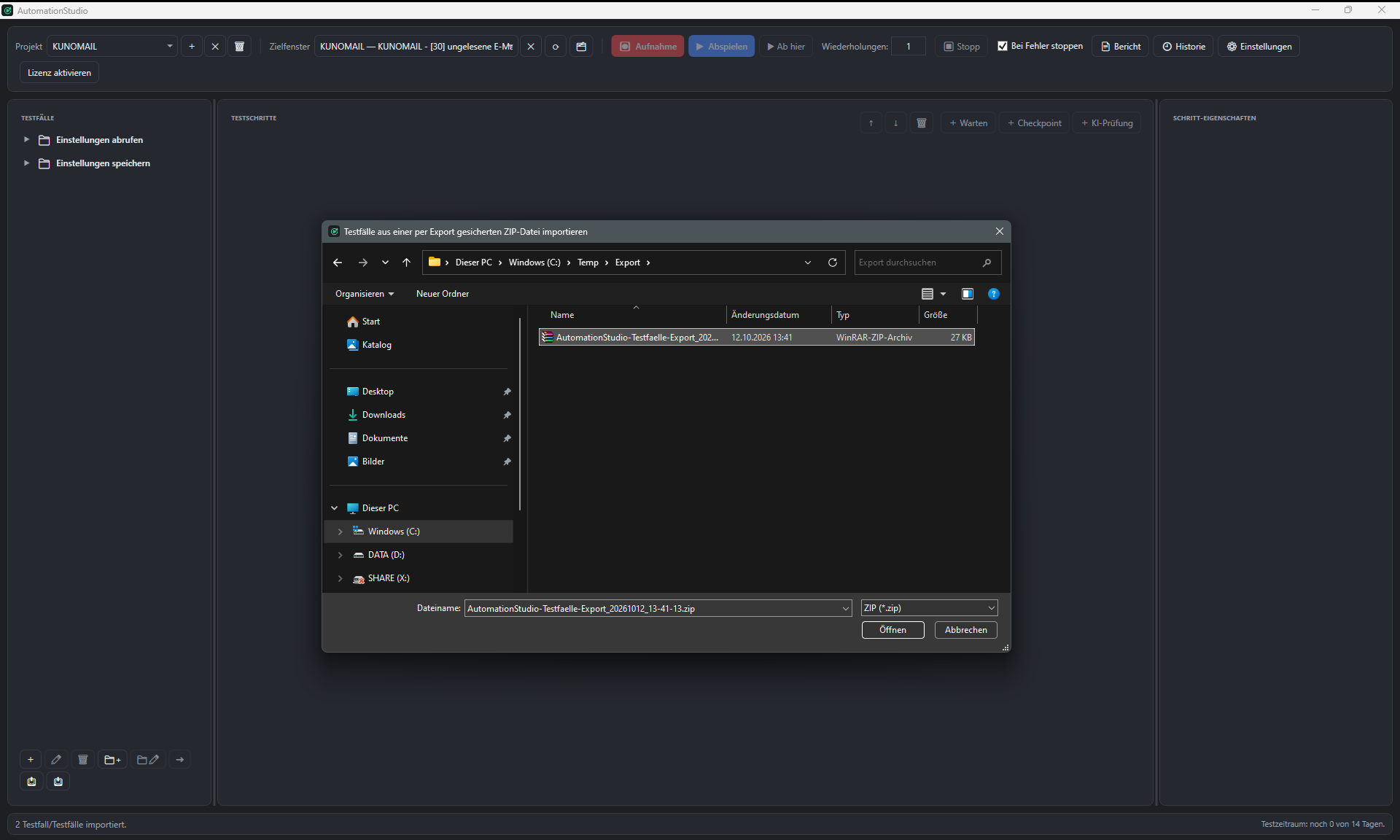
Task: Click the window picker icon after Zielfenster refresh
Action: [581, 46]
